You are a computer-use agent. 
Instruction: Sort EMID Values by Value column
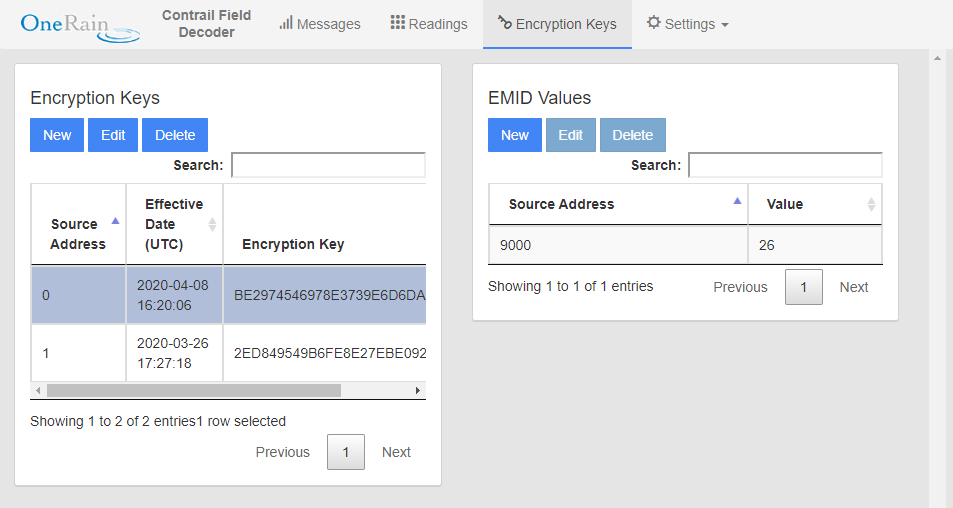[x=814, y=204]
